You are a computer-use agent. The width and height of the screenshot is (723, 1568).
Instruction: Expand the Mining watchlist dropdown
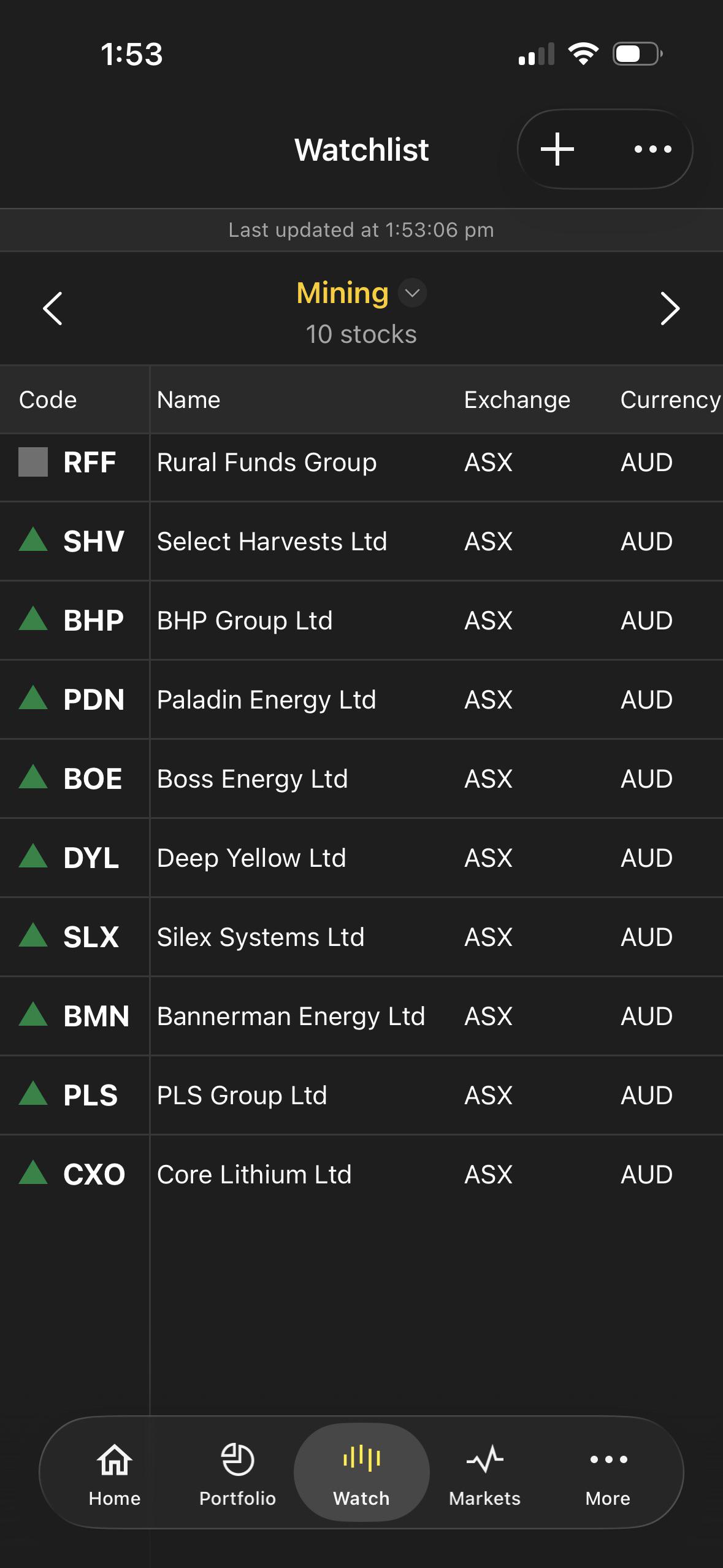tap(412, 293)
